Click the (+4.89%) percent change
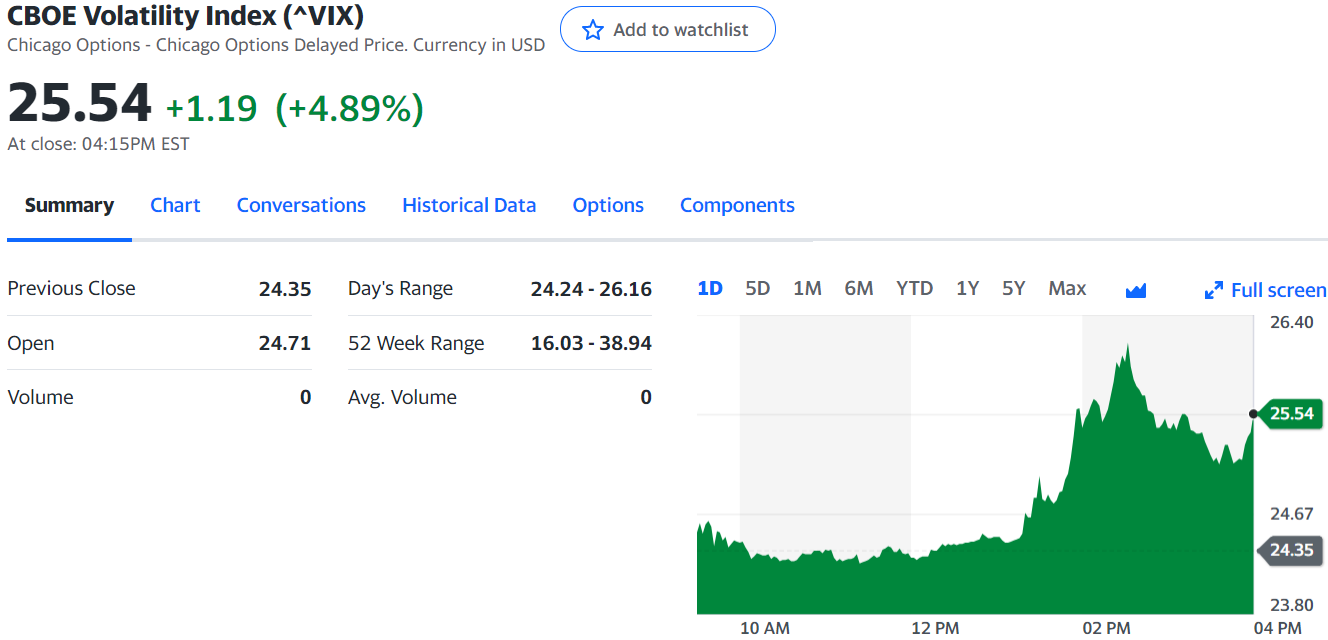The height and width of the screenshot is (640, 1328). 349,108
